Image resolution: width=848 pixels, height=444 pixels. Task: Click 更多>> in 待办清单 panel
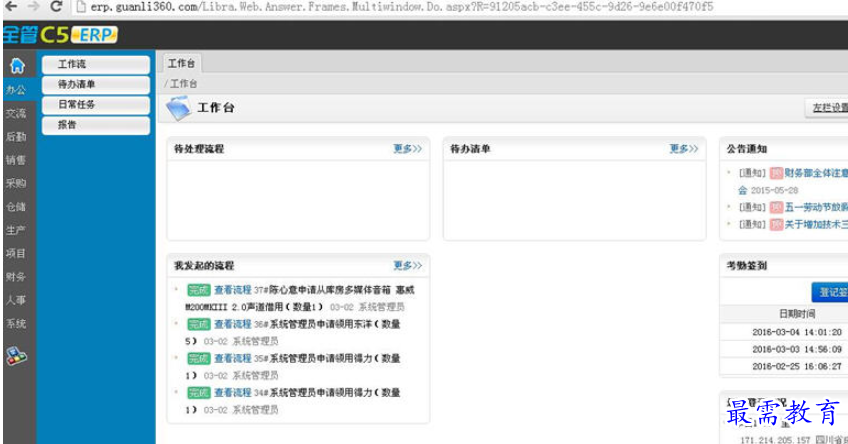coord(684,149)
